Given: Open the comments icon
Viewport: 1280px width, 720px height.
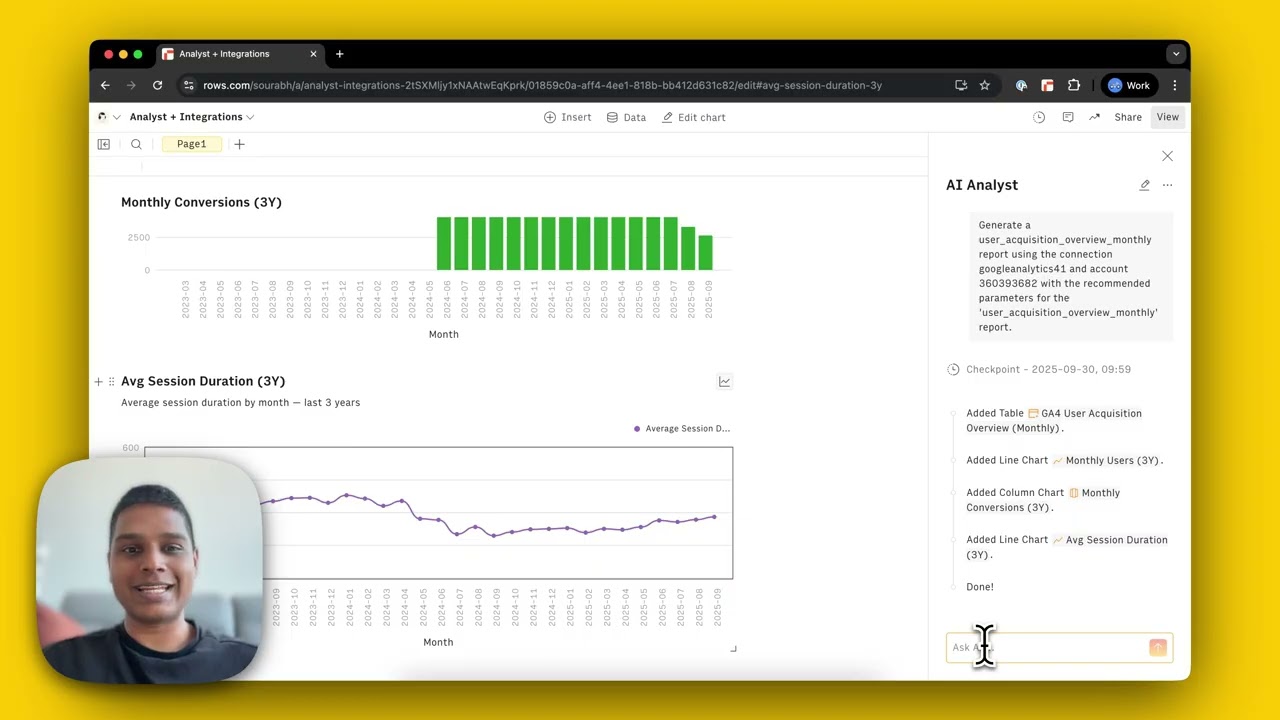Looking at the screenshot, I should [x=1068, y=117].
